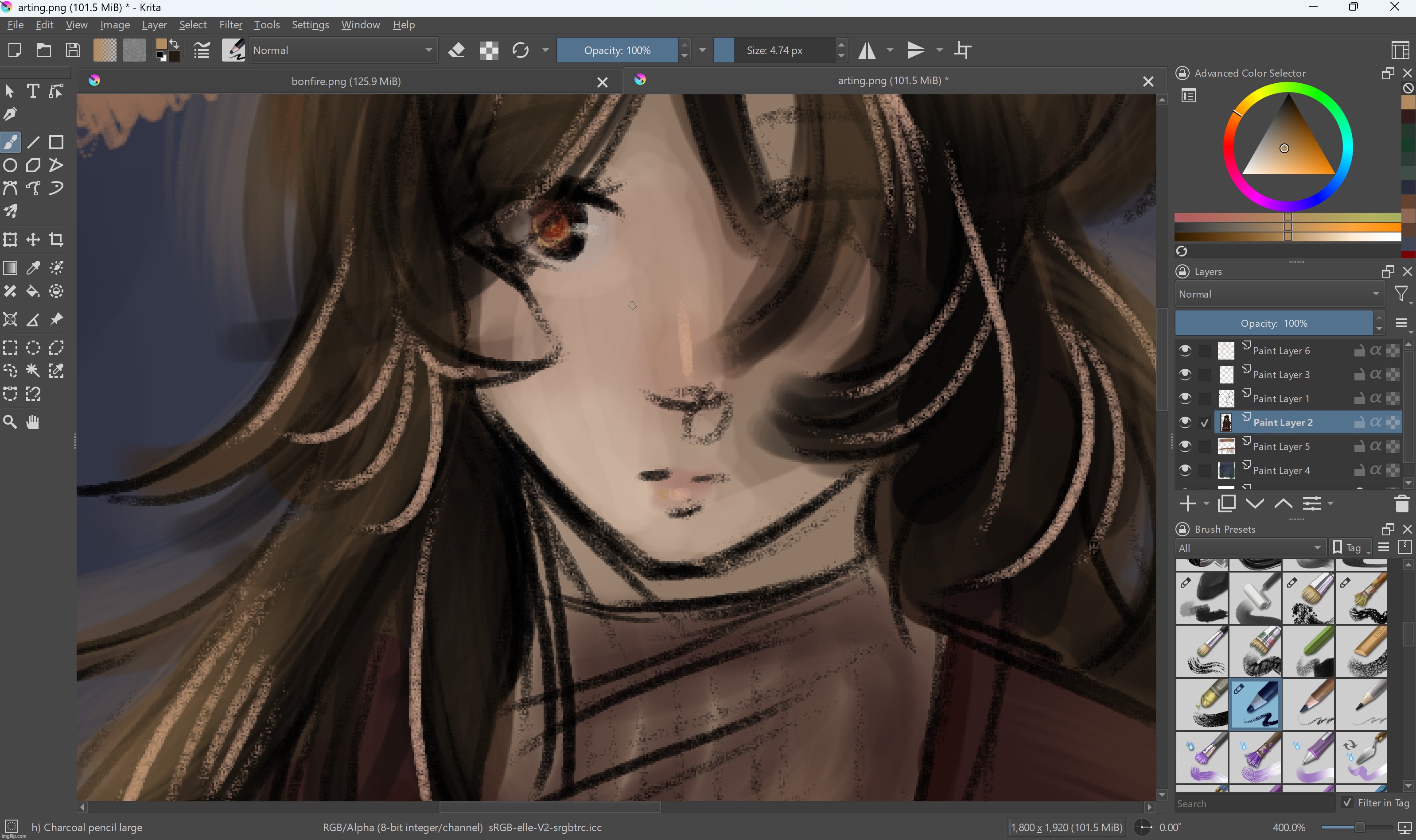Open the Layer menu
Image resolution: width=1416 pixels, height=840 pixels.
coord(154,25)
